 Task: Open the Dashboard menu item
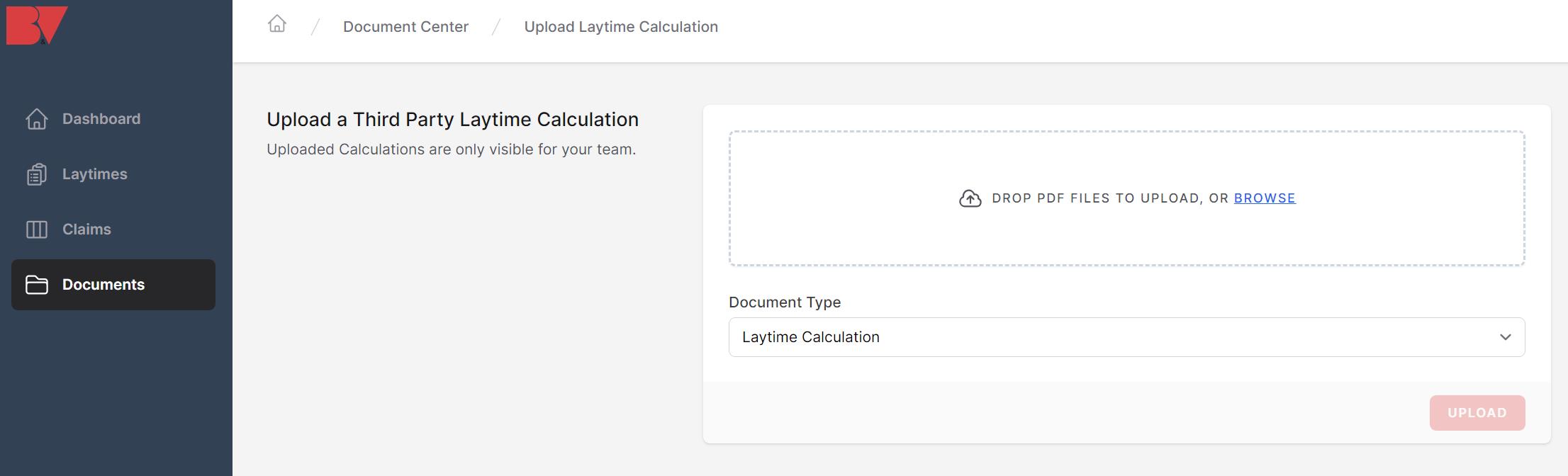(101, 119)
